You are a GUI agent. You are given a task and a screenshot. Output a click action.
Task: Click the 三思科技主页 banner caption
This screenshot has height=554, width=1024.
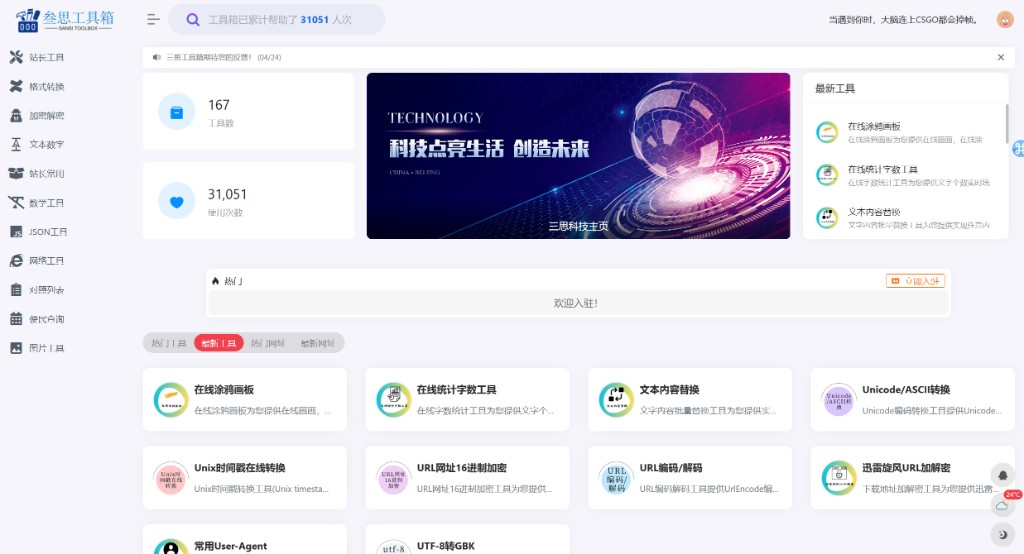click(x=578, y=226)
